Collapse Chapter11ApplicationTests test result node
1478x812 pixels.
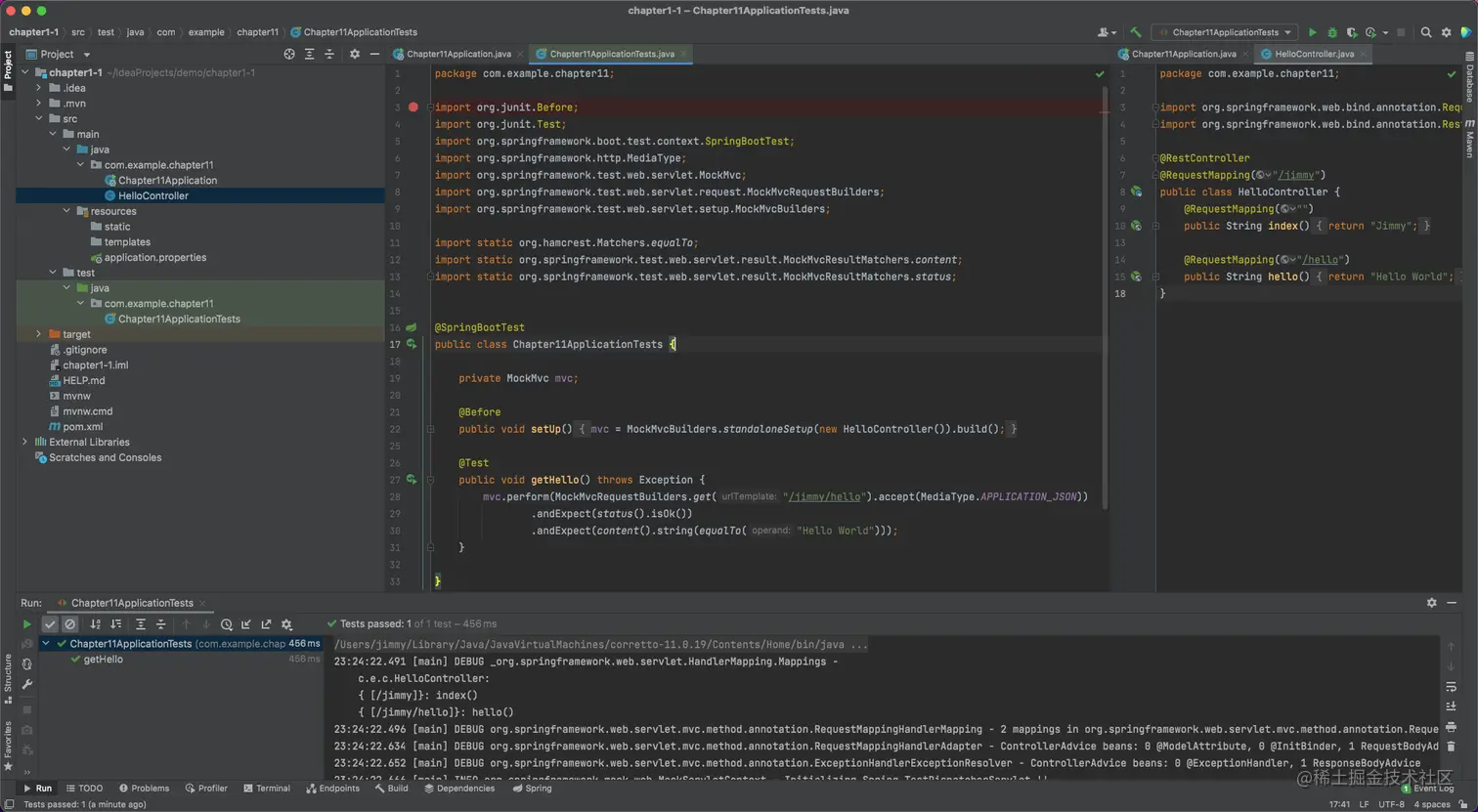click(x=46, y=644)
